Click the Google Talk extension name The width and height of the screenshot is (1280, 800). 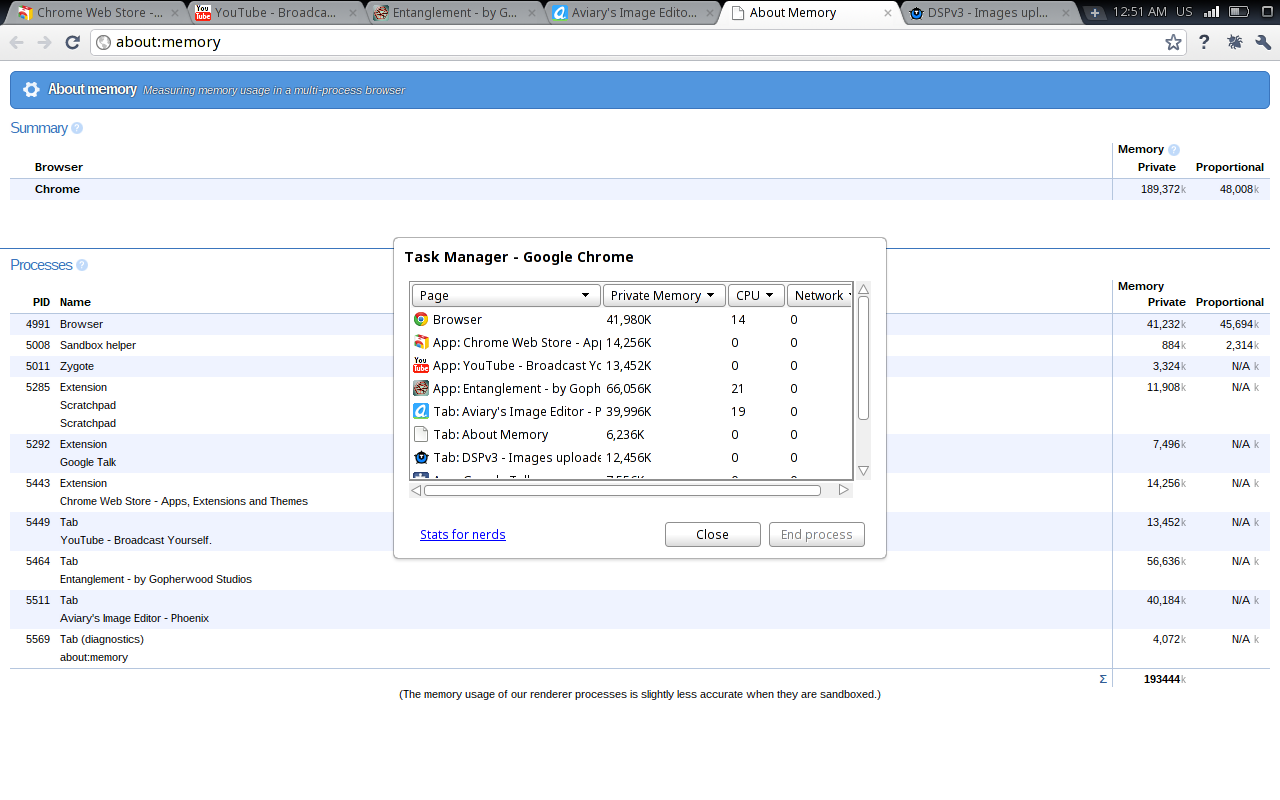point(88,462)
